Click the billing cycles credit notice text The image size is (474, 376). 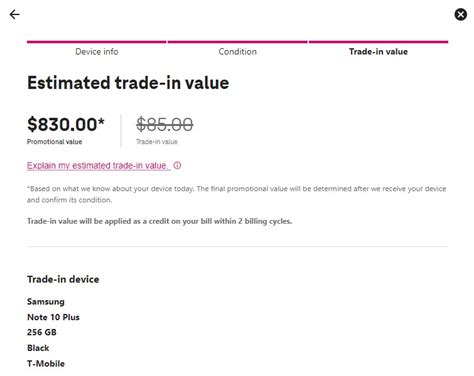159,221
